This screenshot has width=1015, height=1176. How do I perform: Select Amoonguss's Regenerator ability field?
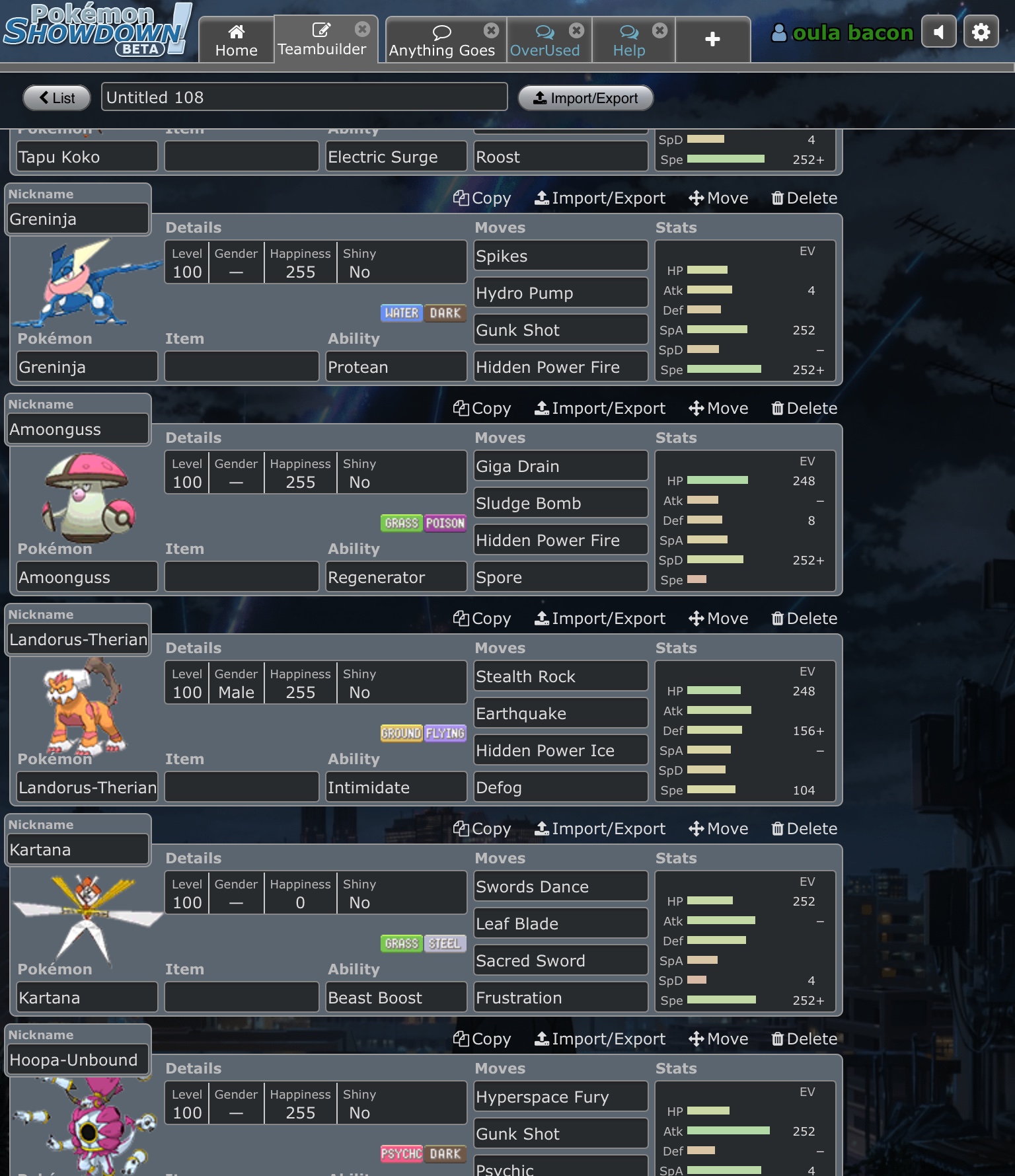click(396, 577)
